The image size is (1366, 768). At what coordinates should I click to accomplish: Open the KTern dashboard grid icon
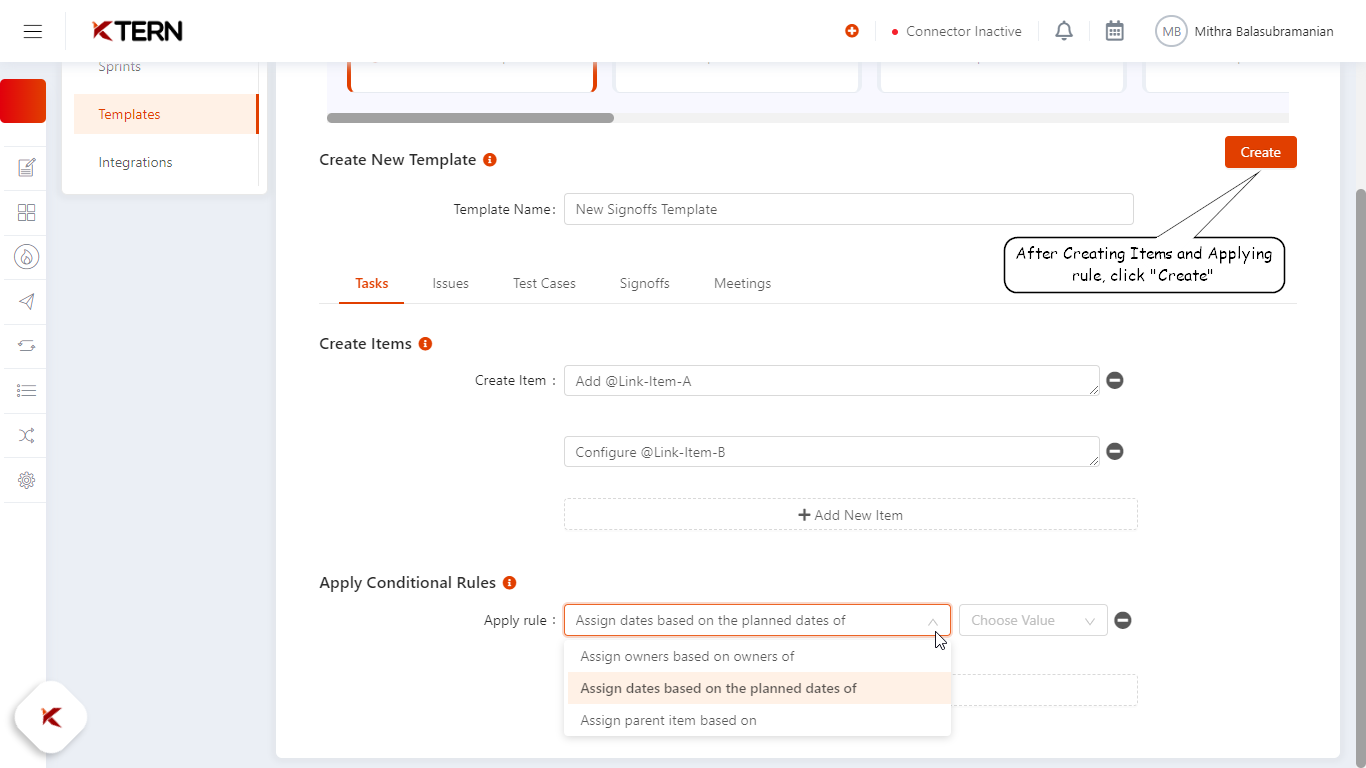25,212
